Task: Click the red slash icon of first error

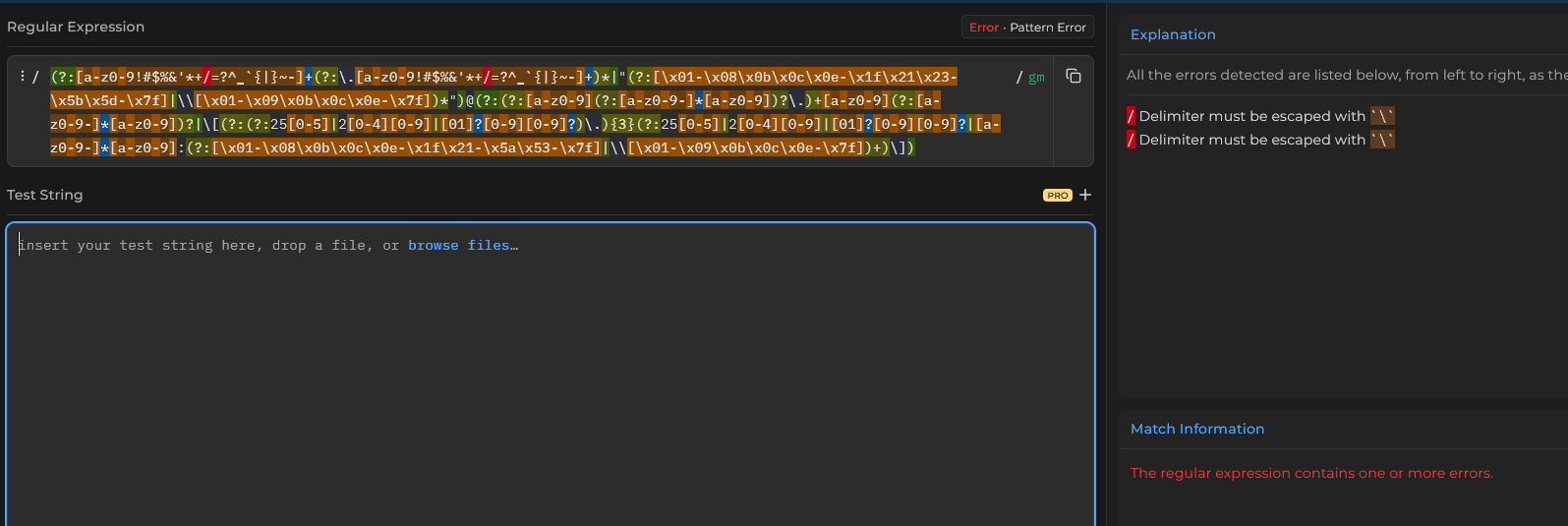Action: tap(1131, 116)
